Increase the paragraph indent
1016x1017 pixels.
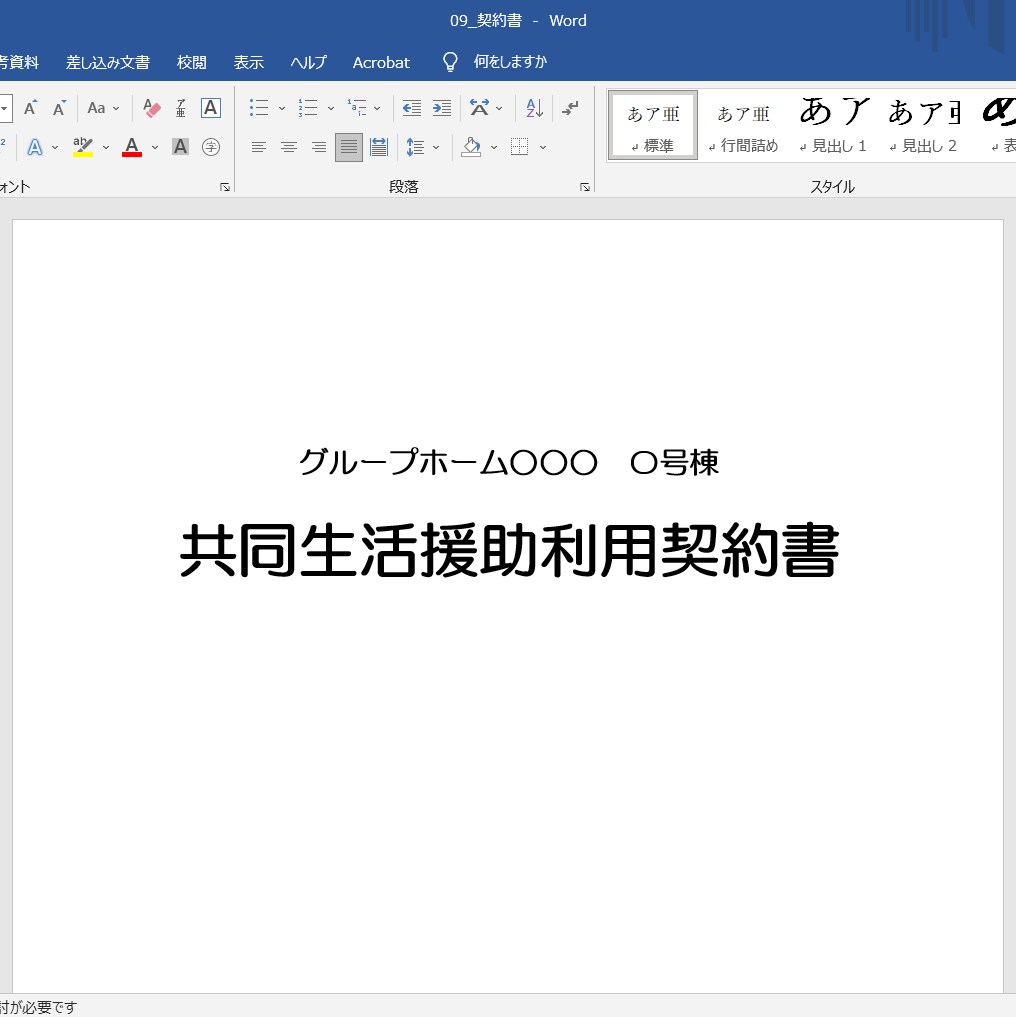pos(442,108)
